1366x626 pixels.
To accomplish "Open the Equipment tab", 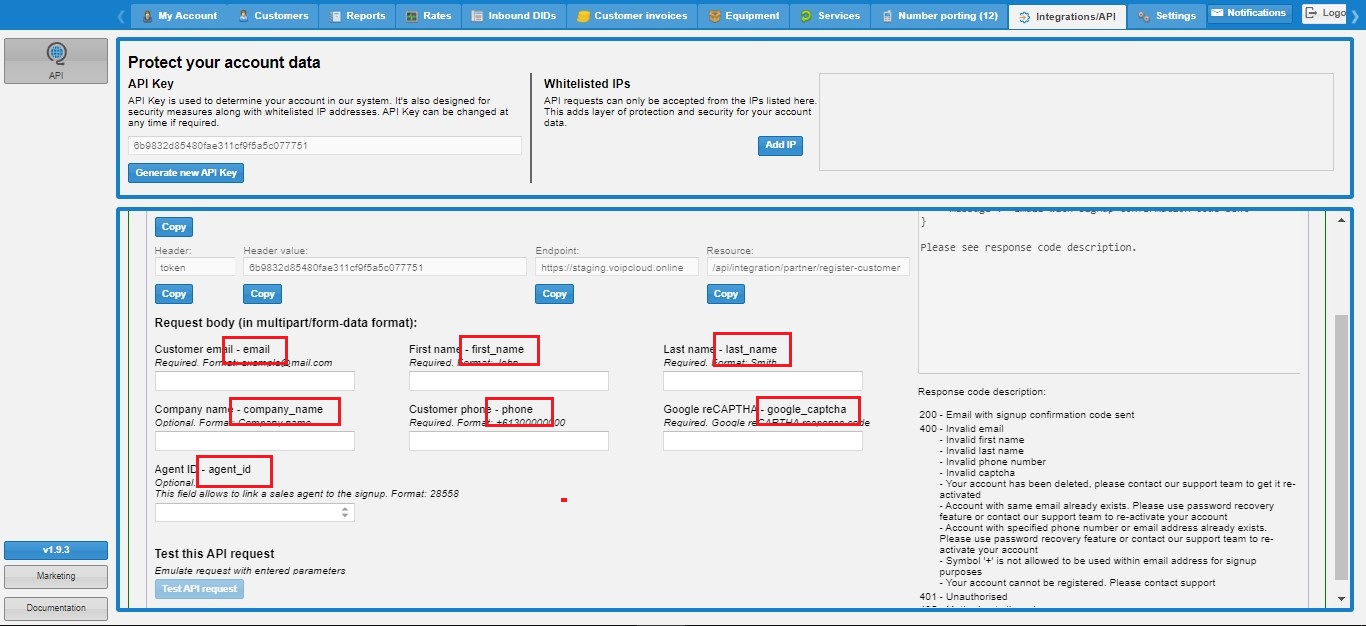I will (x=744, y=16).
